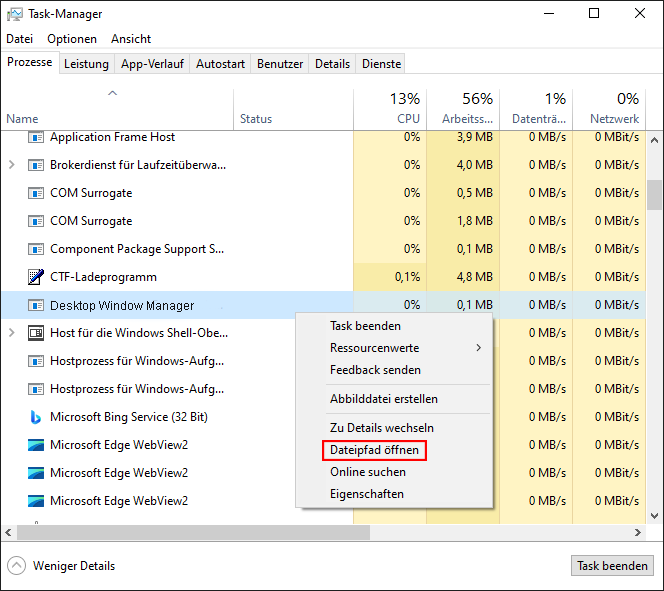The height and width of the screenshot is (591, 664).
Task: Expand the Host für die Windows Shell group
Action: pos(11,333)
